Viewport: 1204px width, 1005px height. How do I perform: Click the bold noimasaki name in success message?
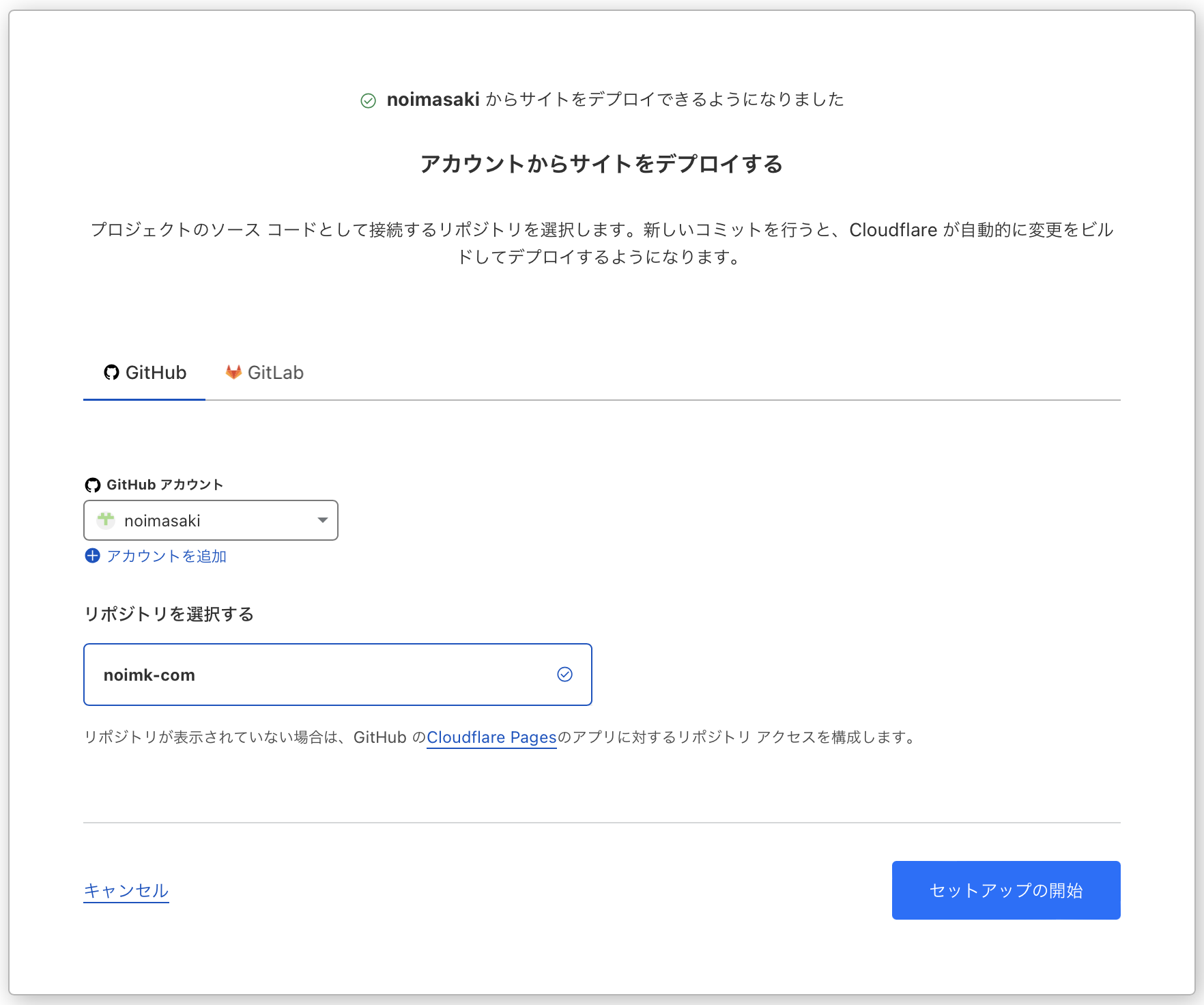point(433,100)
